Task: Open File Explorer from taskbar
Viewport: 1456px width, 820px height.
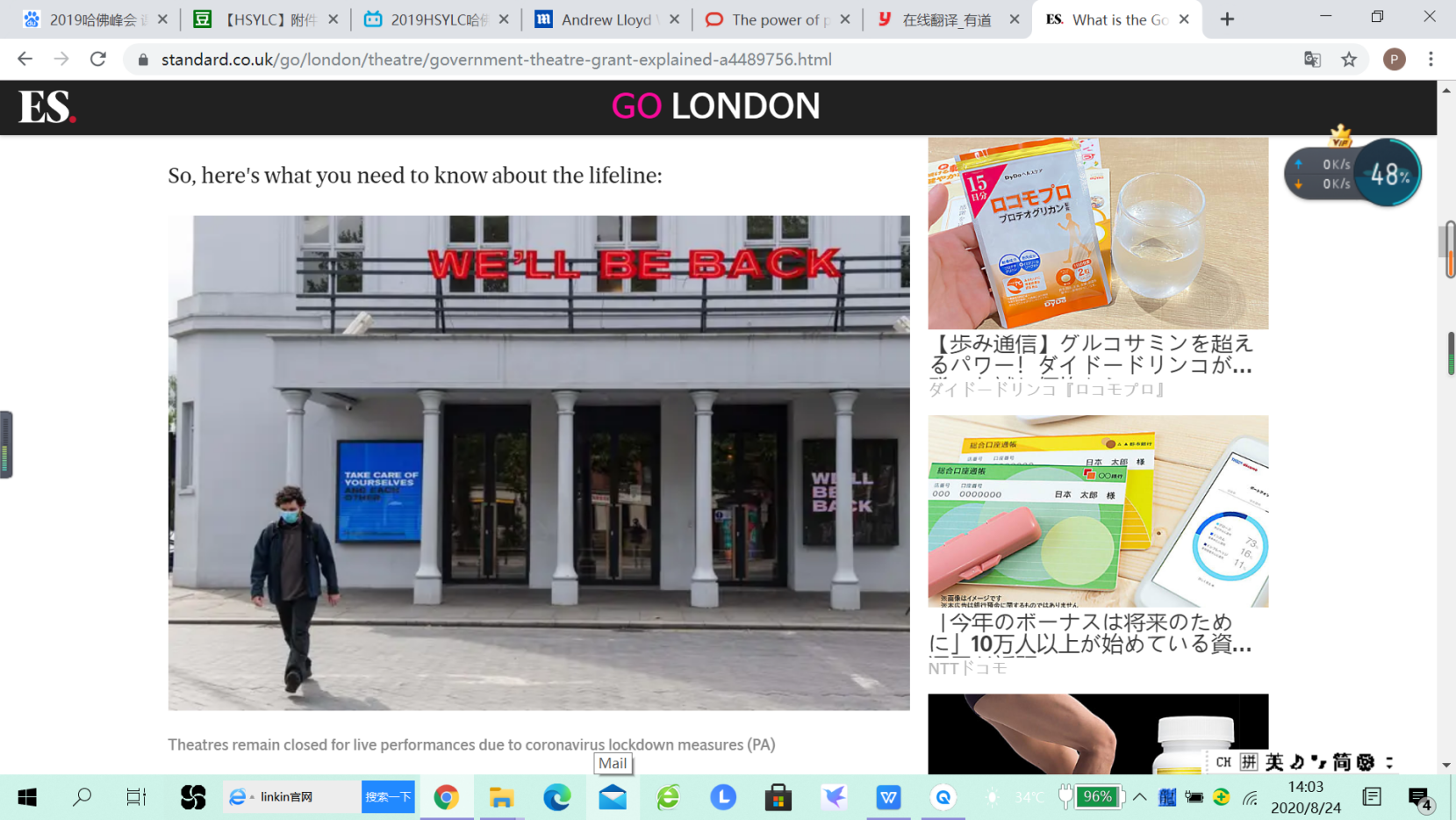Action: pyautogui.click(x=501, y=797)
